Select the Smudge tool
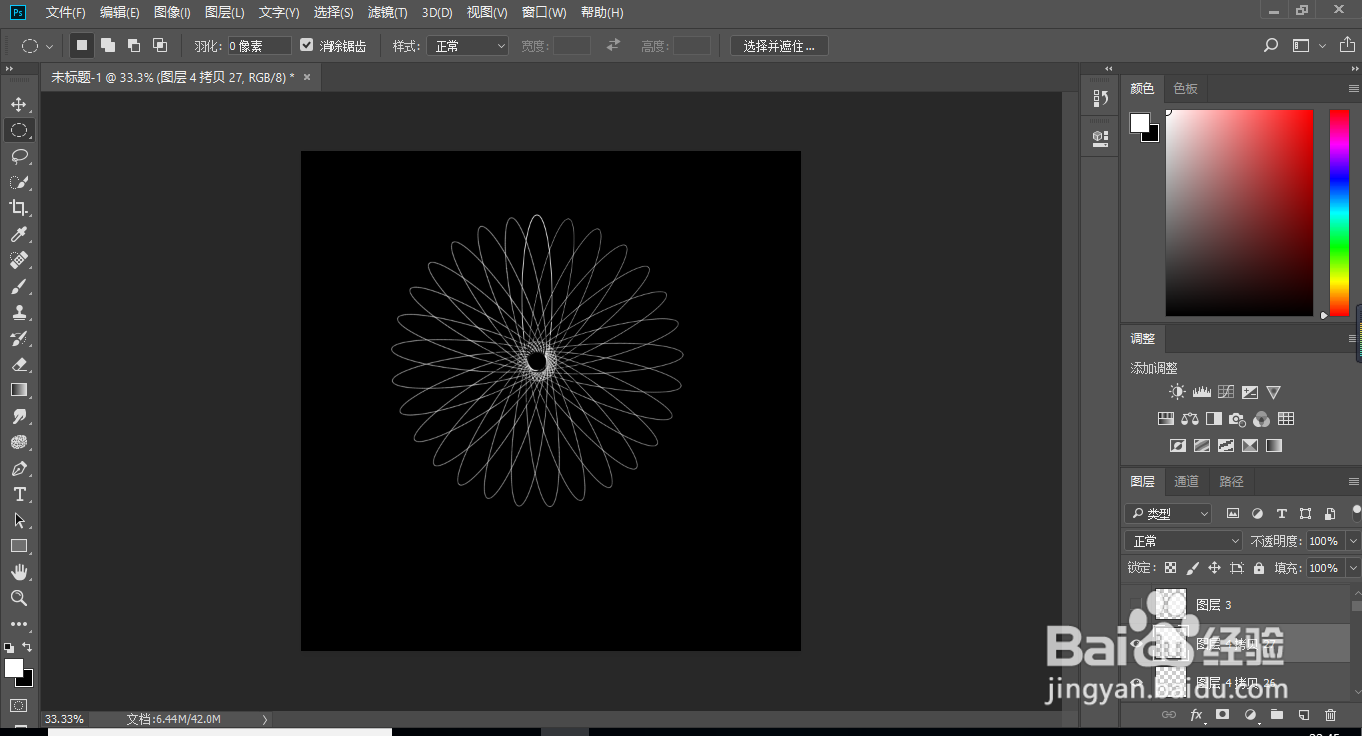This screenshot has width=1362, height=736. pos(19,416)
